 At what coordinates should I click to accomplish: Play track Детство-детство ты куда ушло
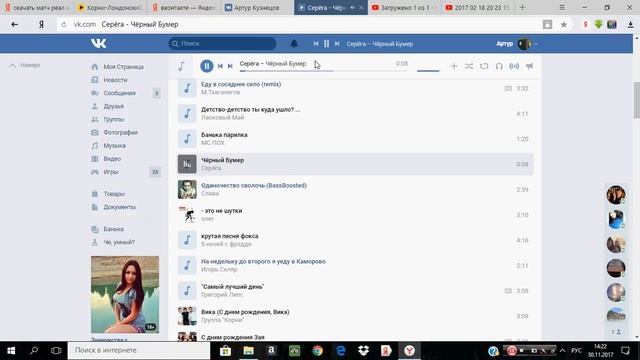point(355,113)
